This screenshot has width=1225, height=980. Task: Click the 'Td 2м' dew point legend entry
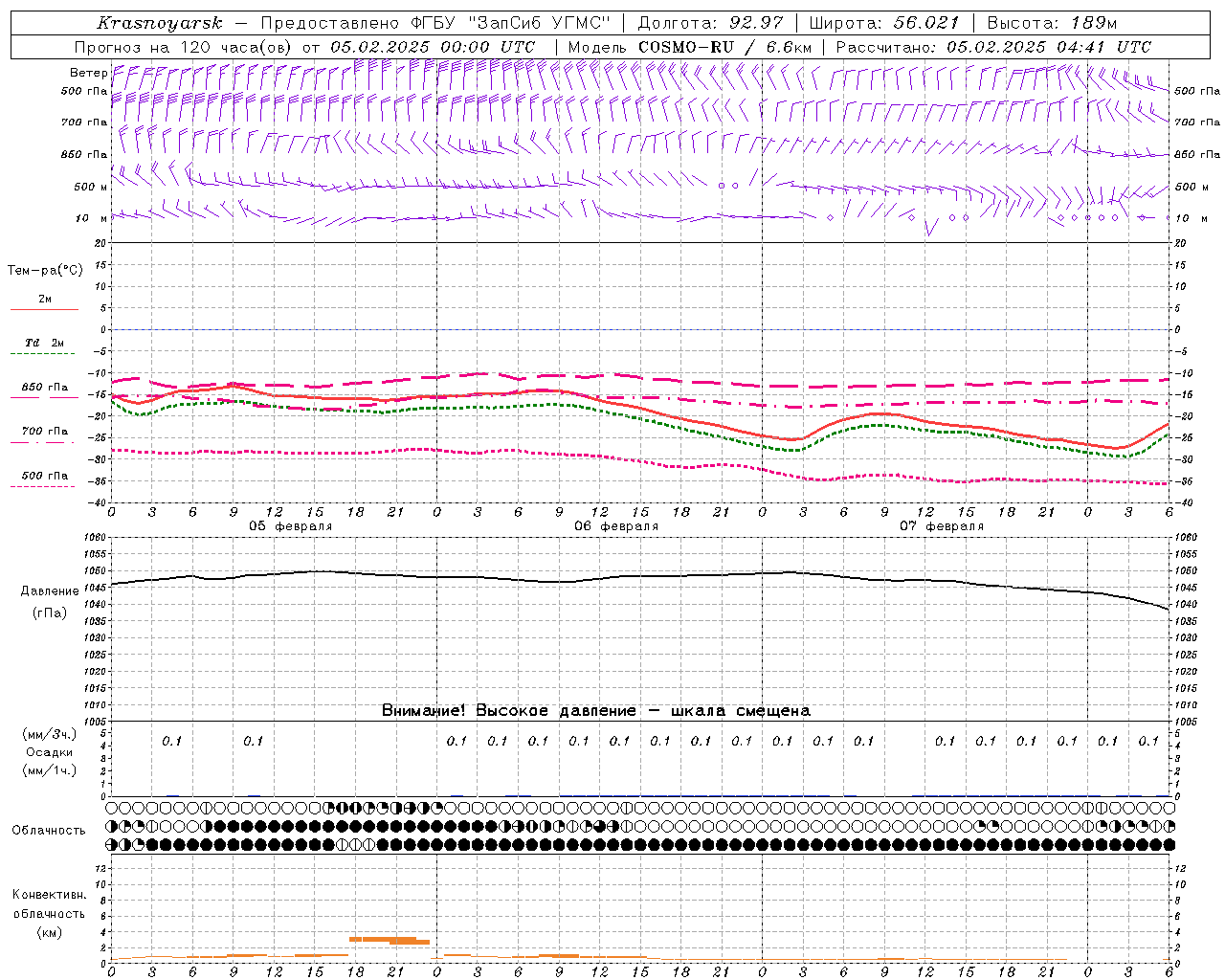[x=44, y=343]
